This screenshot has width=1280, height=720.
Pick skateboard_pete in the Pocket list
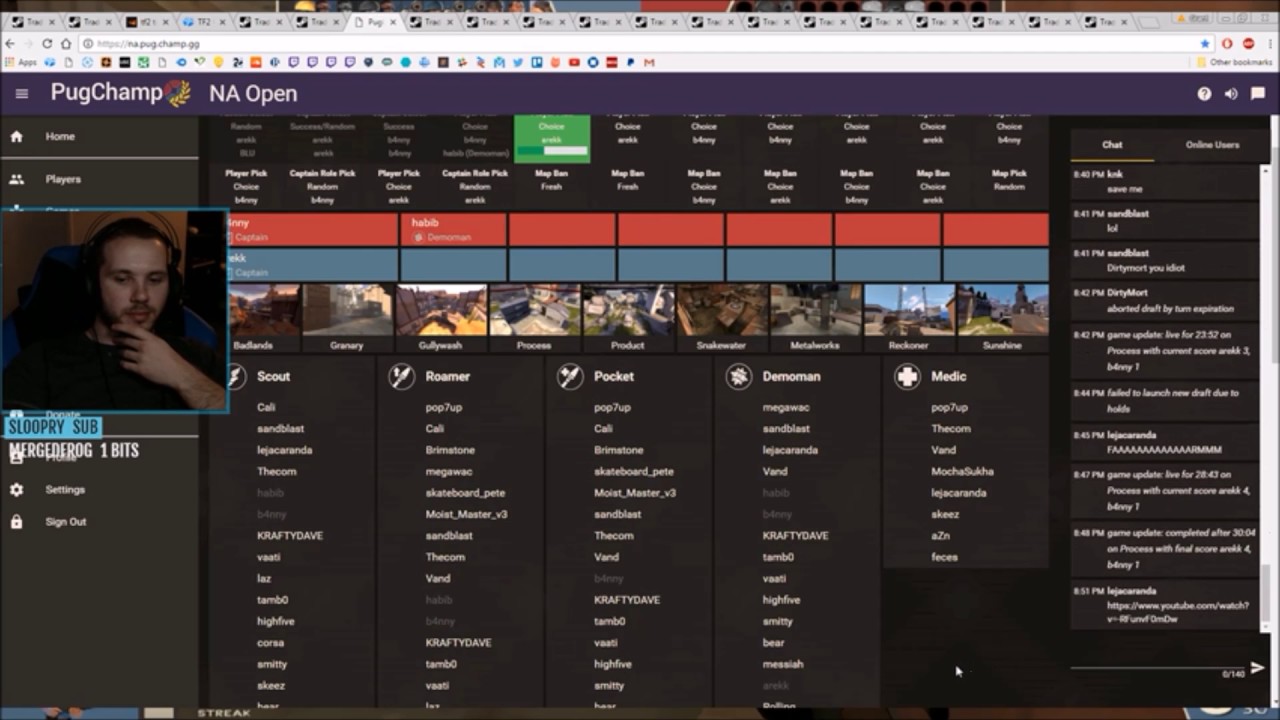tap(634, 472)
